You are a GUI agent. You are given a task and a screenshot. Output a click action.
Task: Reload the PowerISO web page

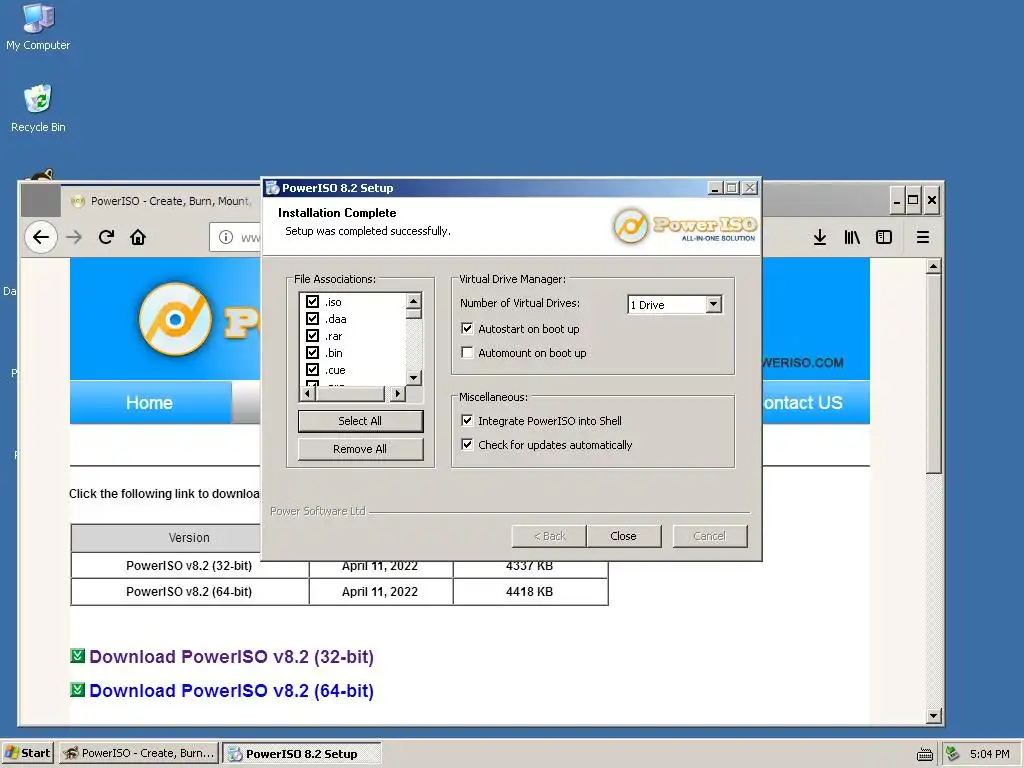point(106,237)
